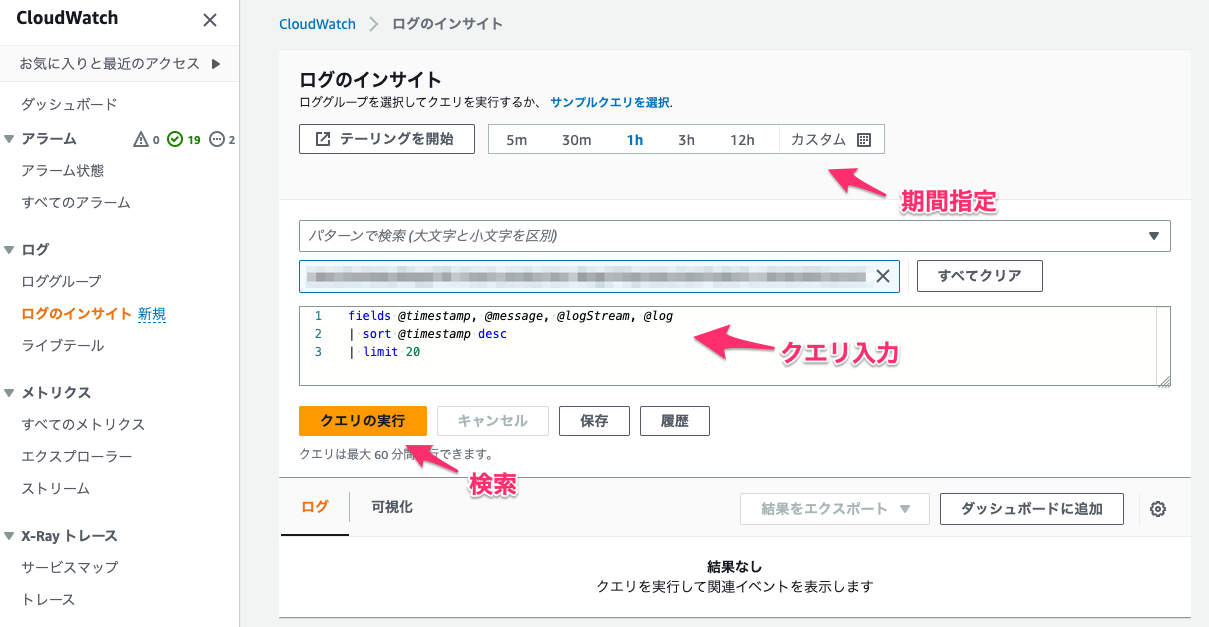Collapse the ログ section triangle

[9, 250]
